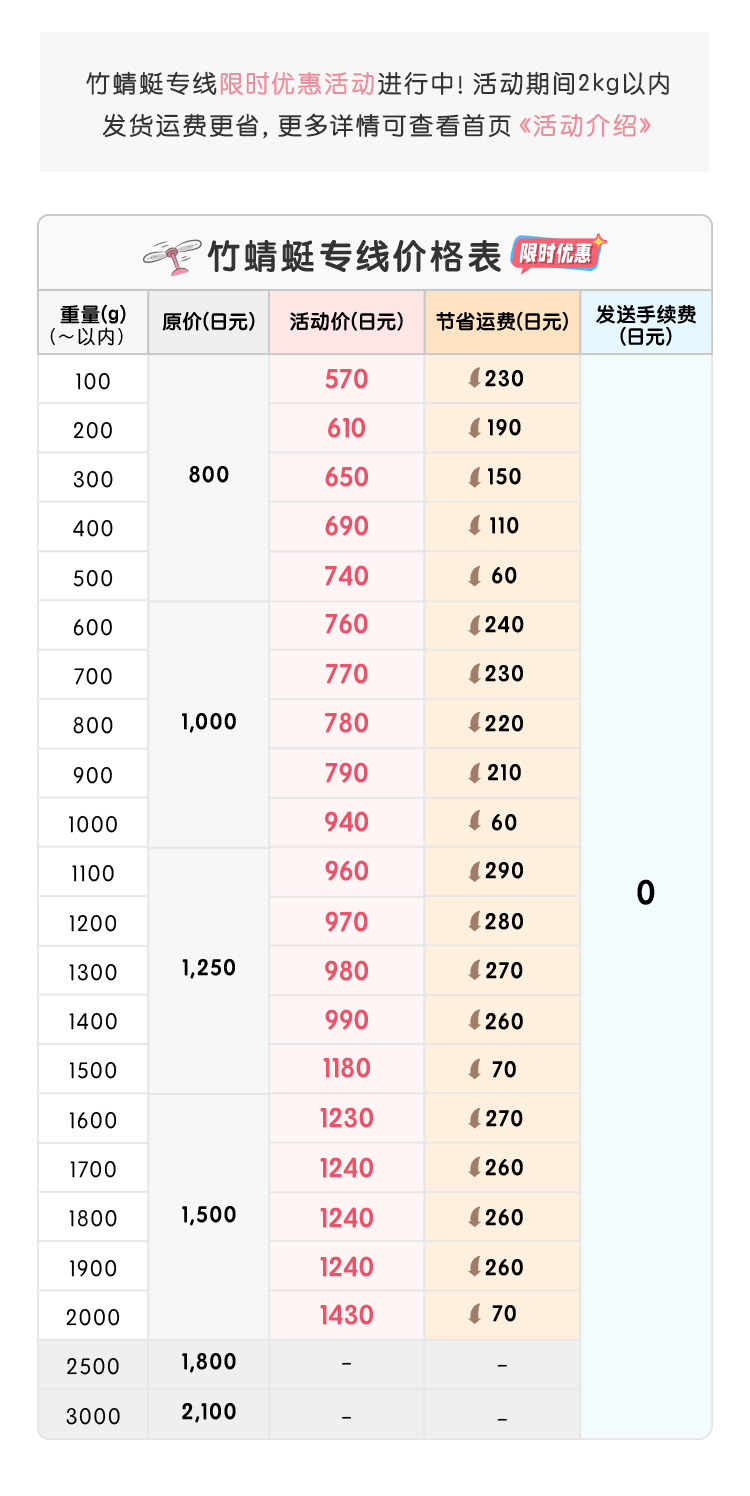Click the 0 handling fee value

pyautogui.click(x=646, y=893)
